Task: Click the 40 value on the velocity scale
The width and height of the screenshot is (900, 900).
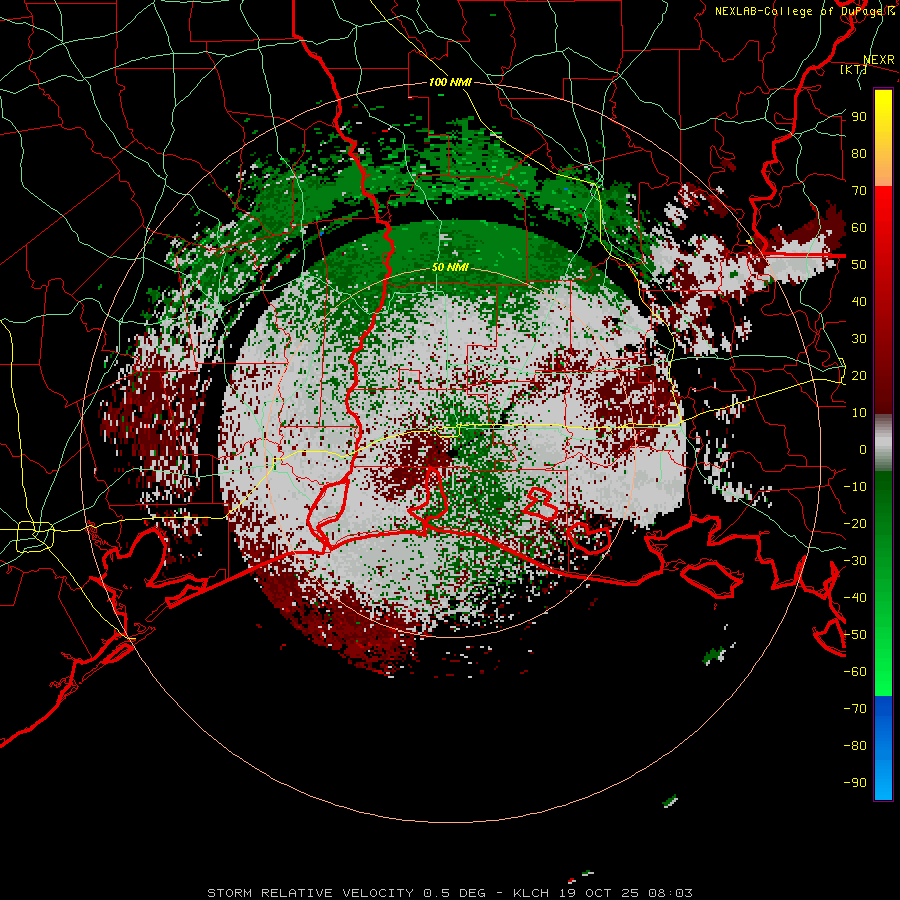Action: tap(859, 302)
